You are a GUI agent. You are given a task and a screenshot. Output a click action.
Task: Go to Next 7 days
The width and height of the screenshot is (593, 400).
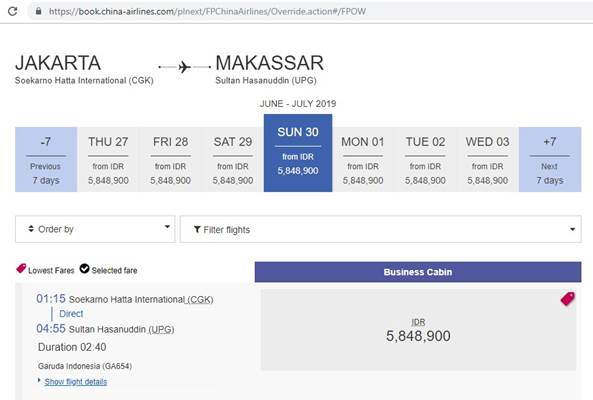point(550,160)
